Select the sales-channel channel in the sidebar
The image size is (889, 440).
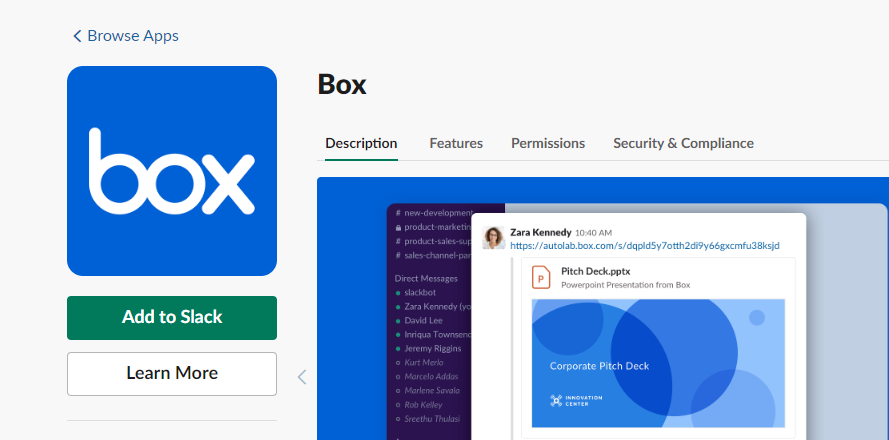tap(434, 255)
